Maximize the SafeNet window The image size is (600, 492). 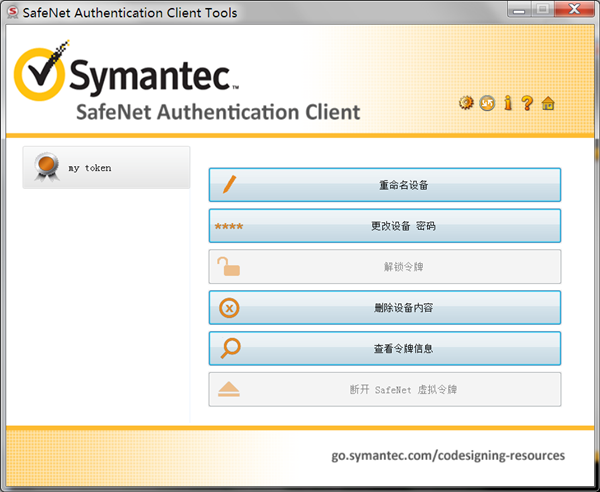pyautogui.click(x=542, y=10)
